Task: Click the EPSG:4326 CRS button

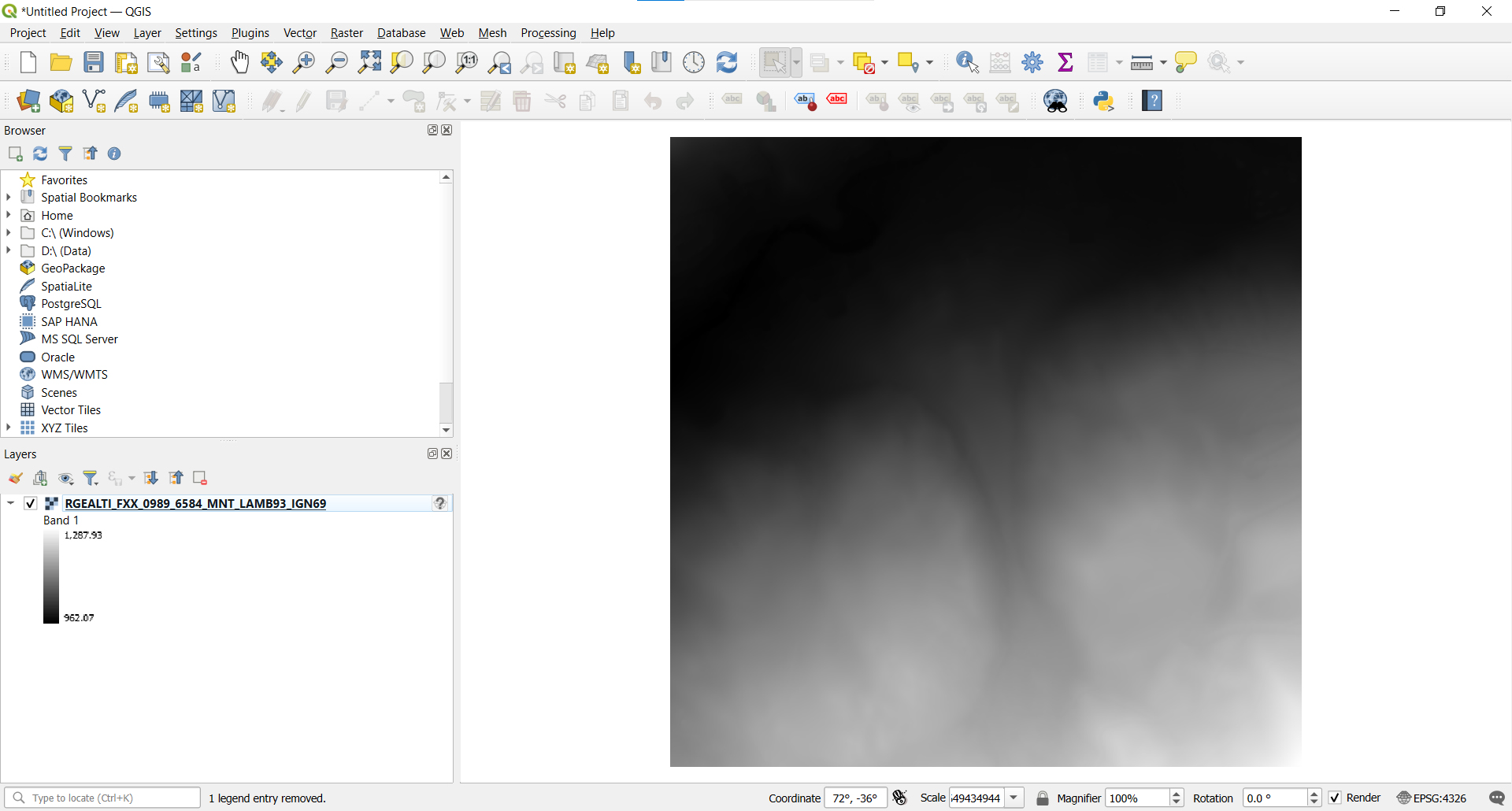Action: [1432, 798]
